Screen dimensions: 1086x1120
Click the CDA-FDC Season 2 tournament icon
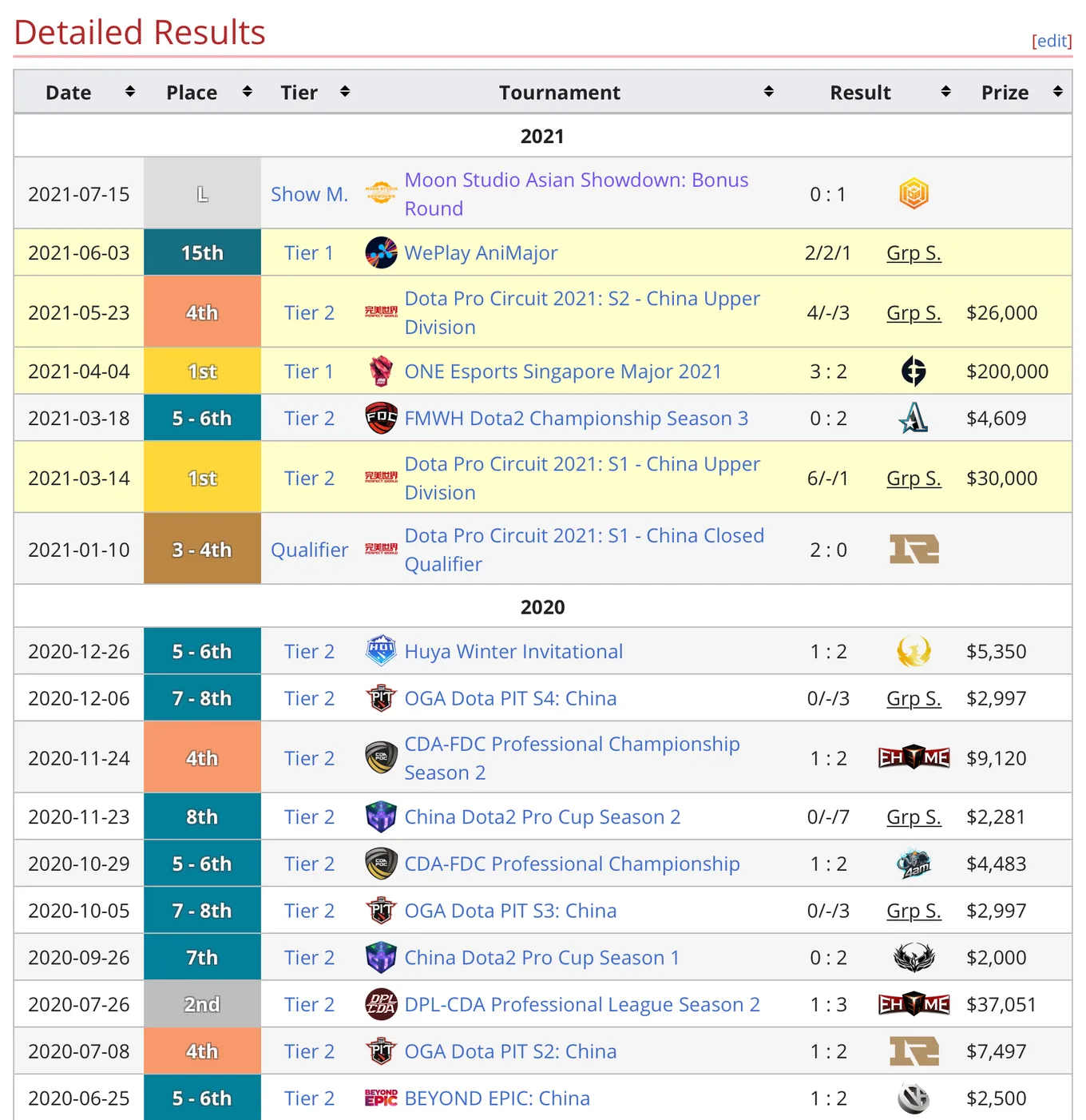381,758
